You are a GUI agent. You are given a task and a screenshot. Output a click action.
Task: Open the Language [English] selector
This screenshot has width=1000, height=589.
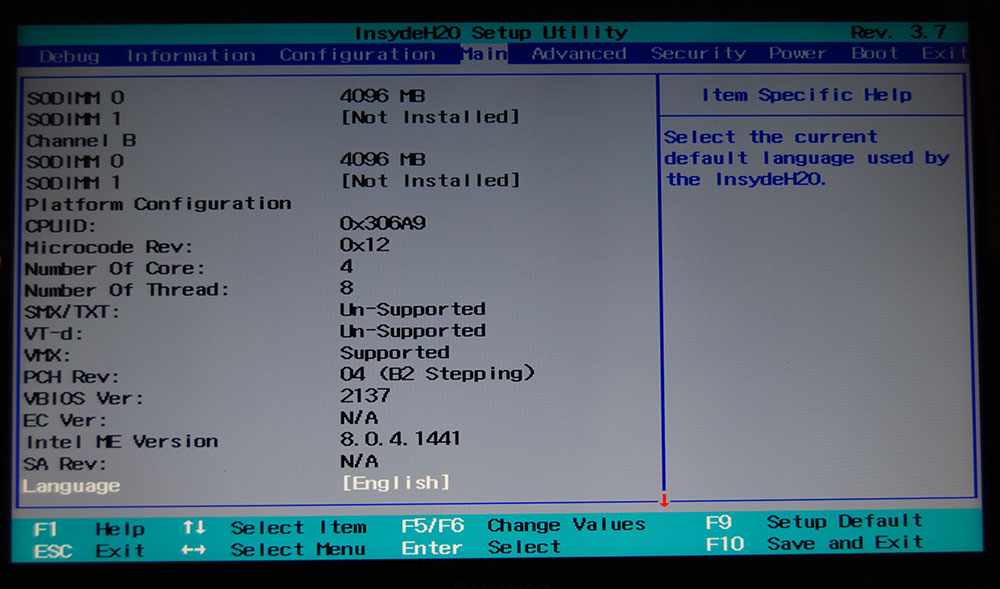(x=396, y=483)
